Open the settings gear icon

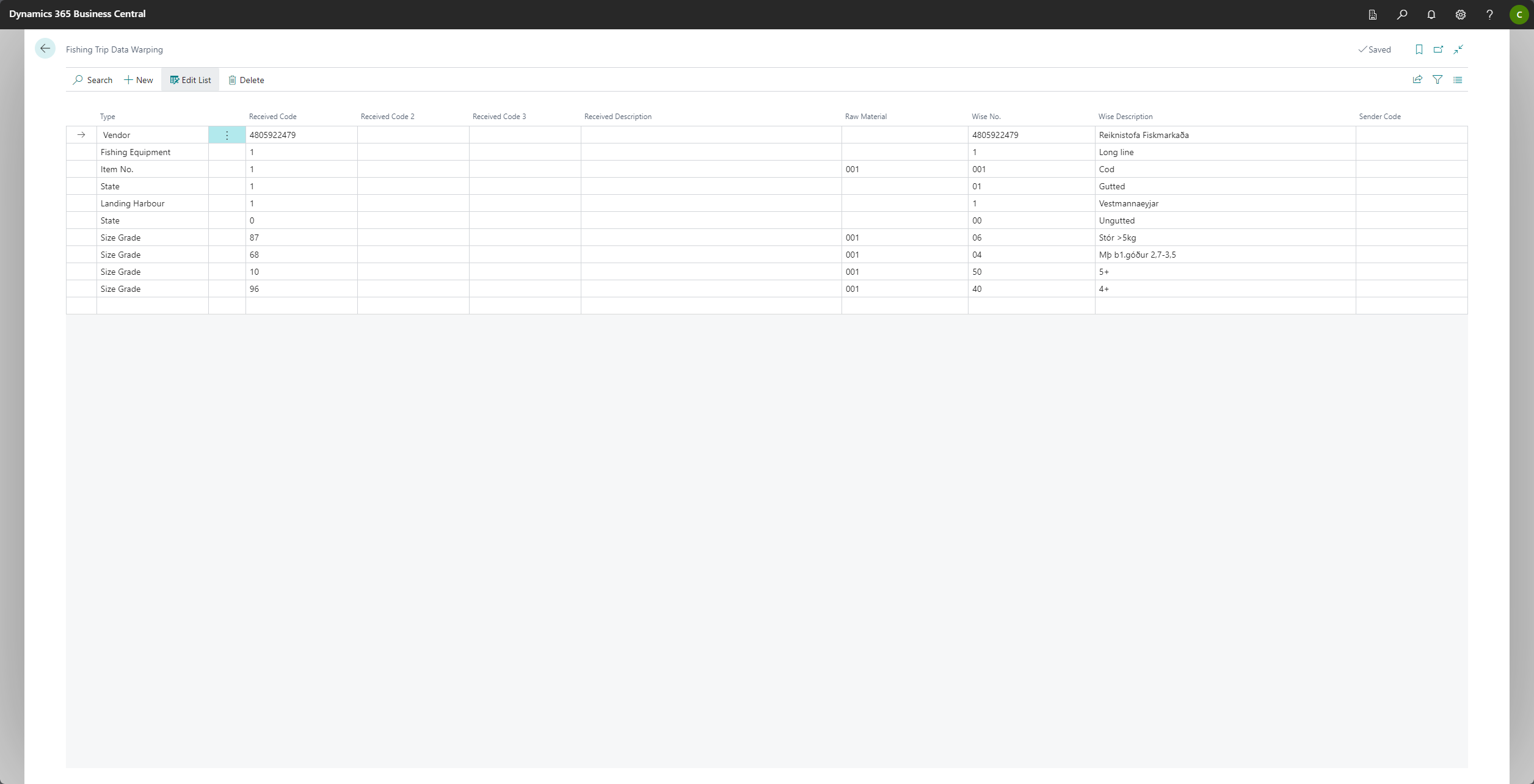coord(1461,14)
